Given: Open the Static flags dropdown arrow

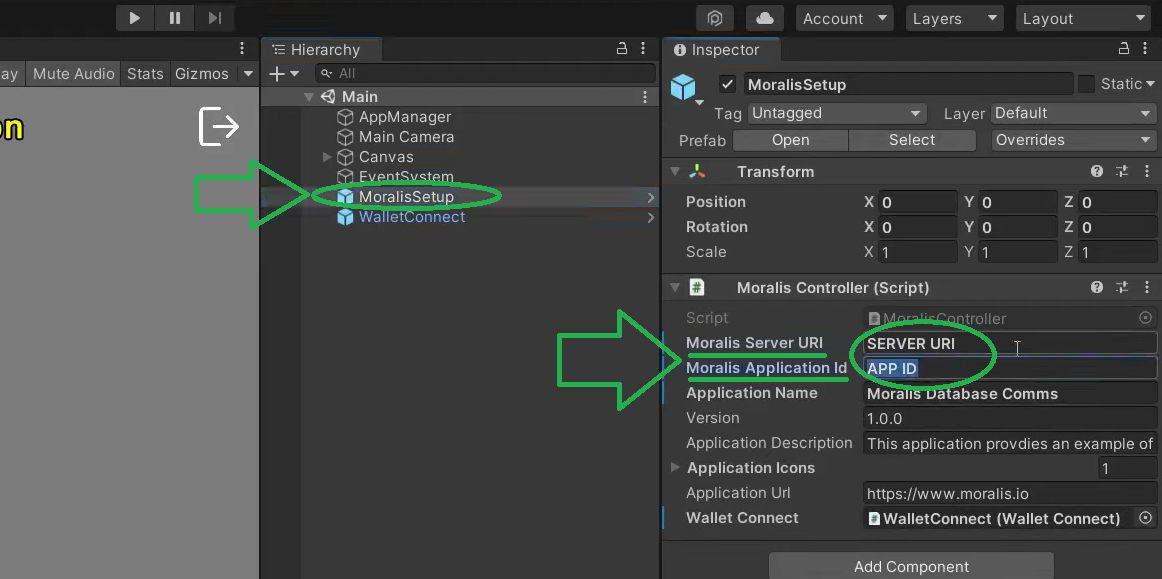Looking at the screenshot, I should click(1150, 85).
